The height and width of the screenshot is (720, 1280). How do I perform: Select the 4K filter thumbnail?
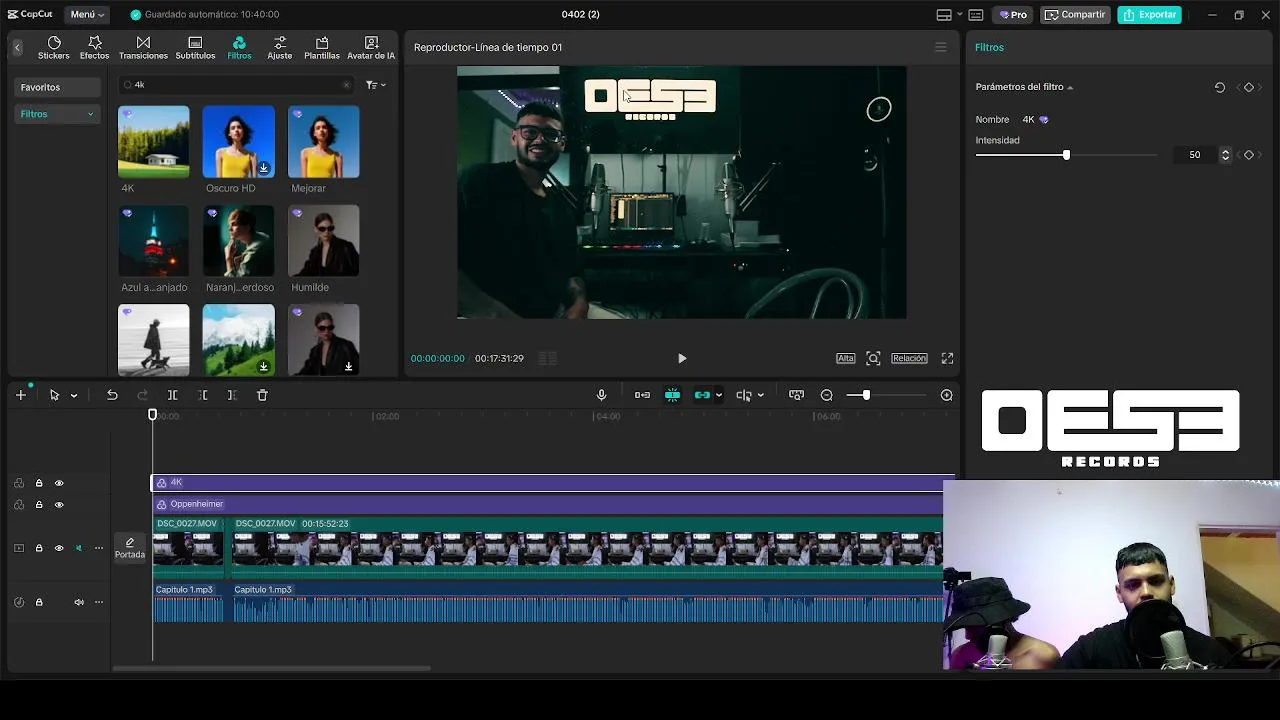[x=153, y=142]
